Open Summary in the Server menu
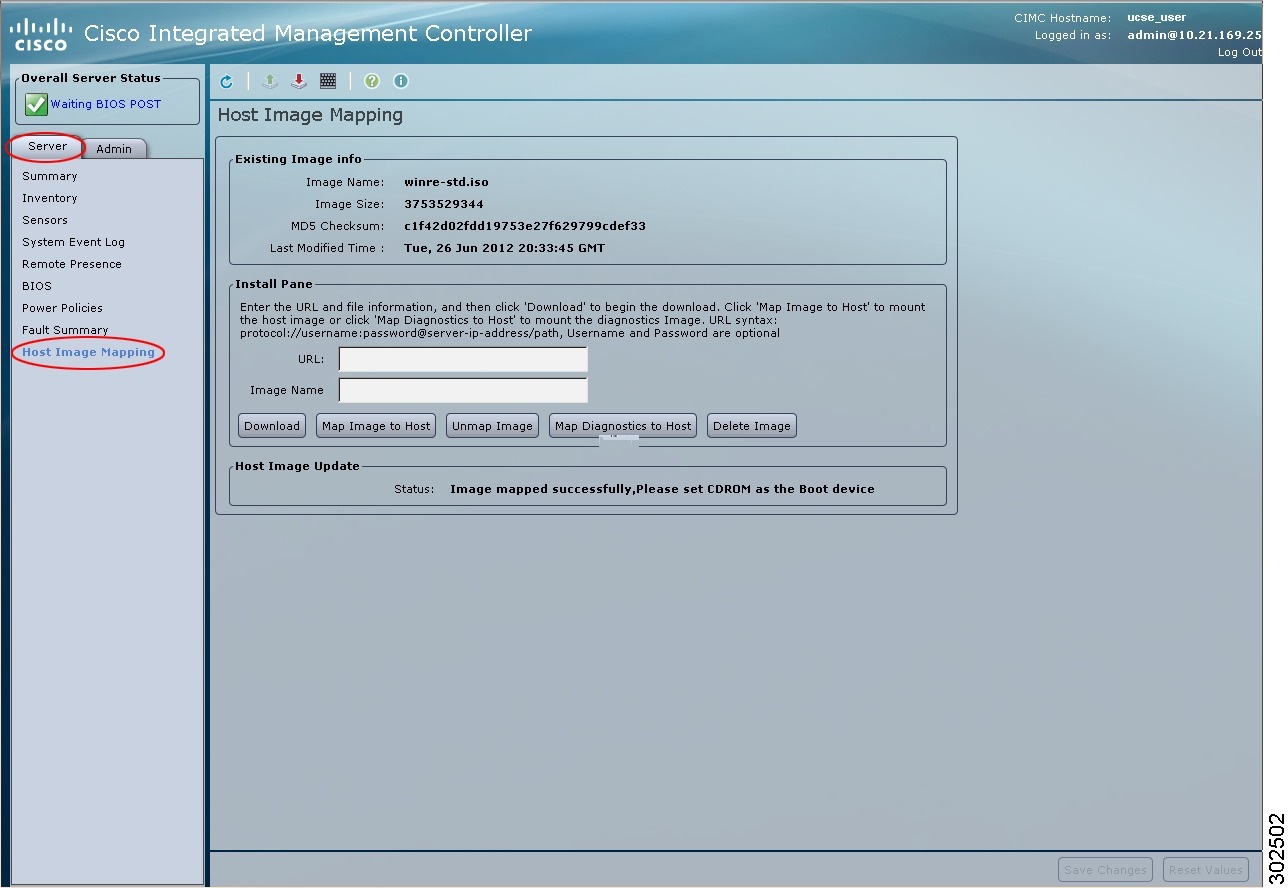Viewport: 1288px width, 888px height. [x=50, y=176]
